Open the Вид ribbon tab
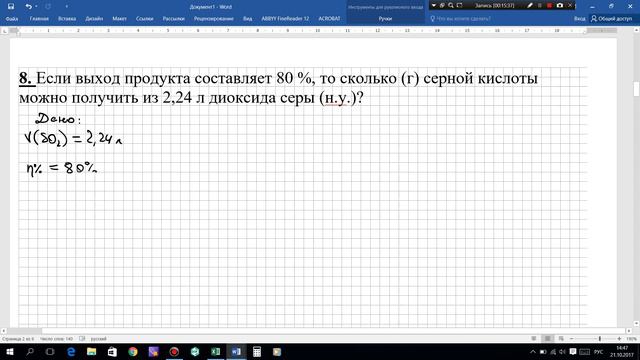The image size is (640, 360). [248, 19]
